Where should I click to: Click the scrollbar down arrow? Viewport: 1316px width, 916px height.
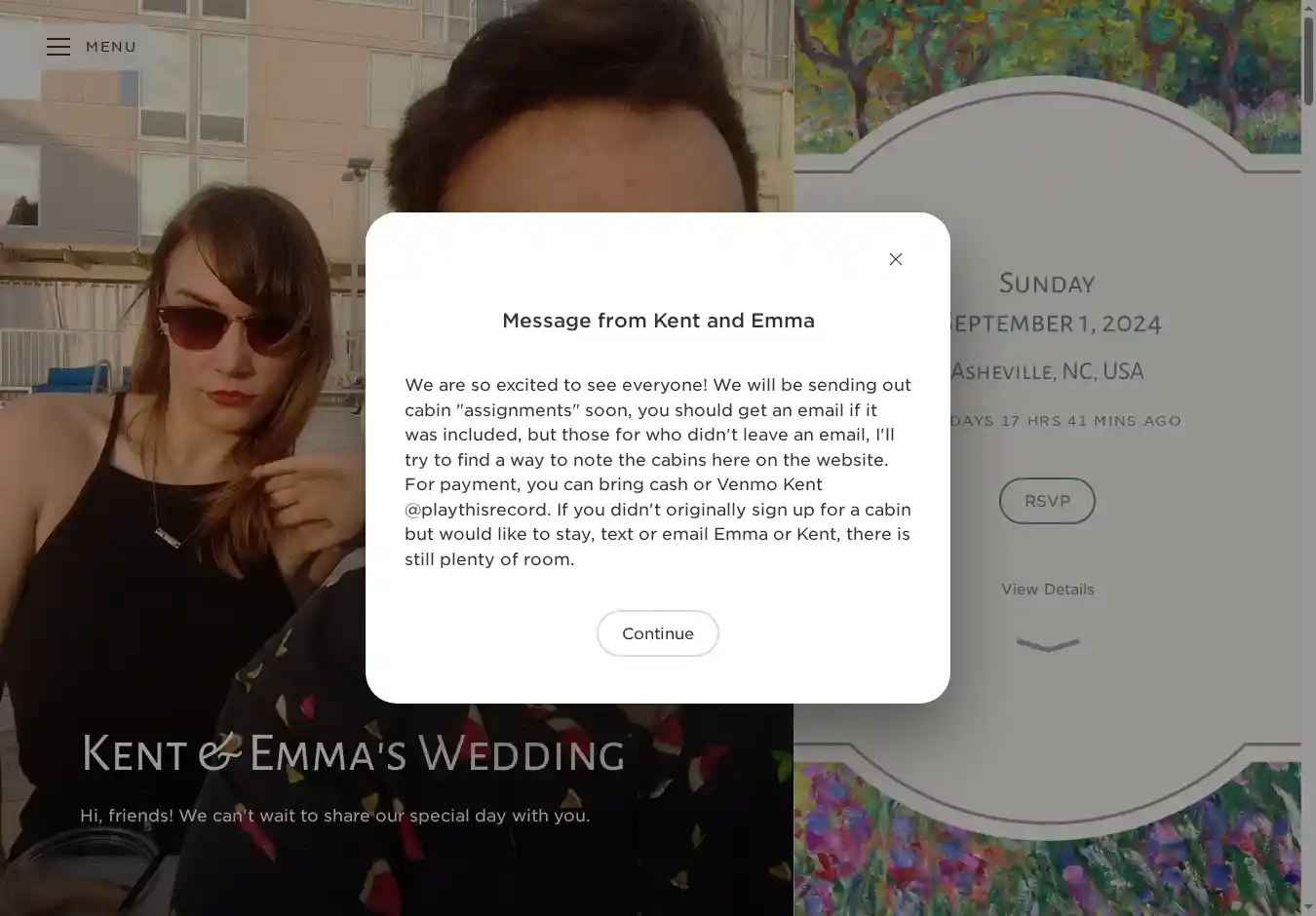[x=1308, y=907]
